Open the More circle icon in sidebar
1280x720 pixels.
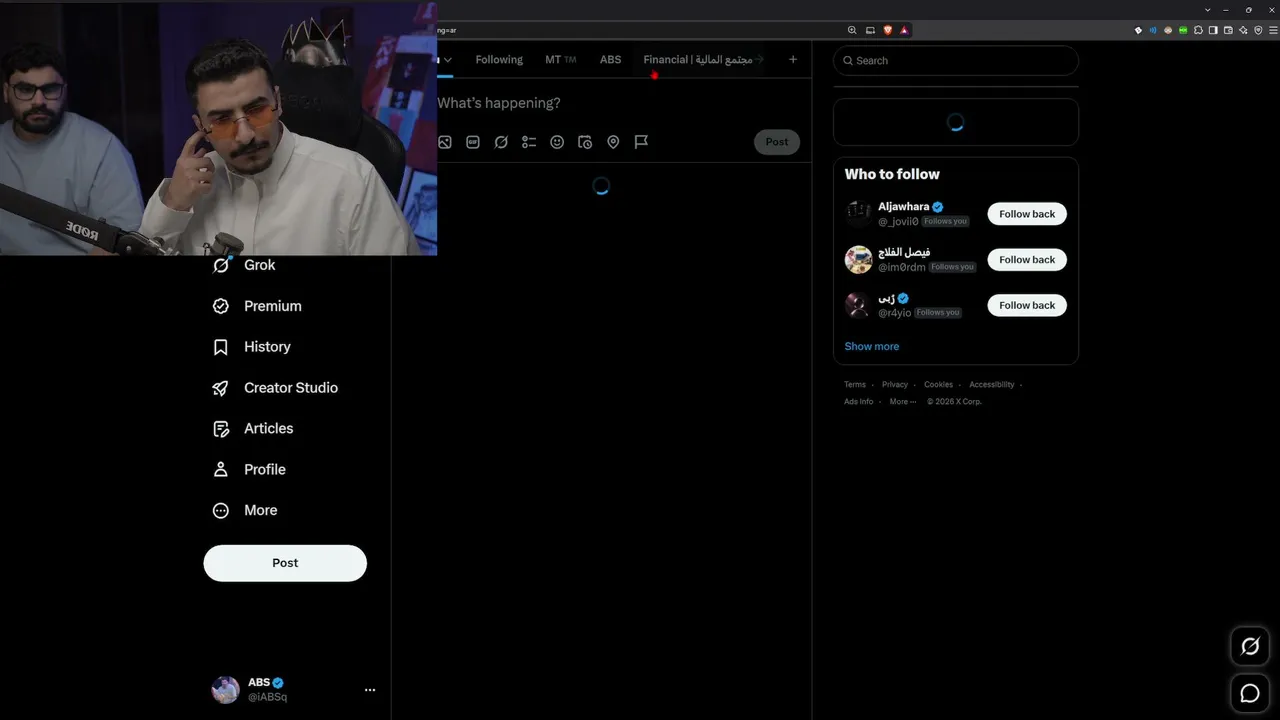point(221,511)
